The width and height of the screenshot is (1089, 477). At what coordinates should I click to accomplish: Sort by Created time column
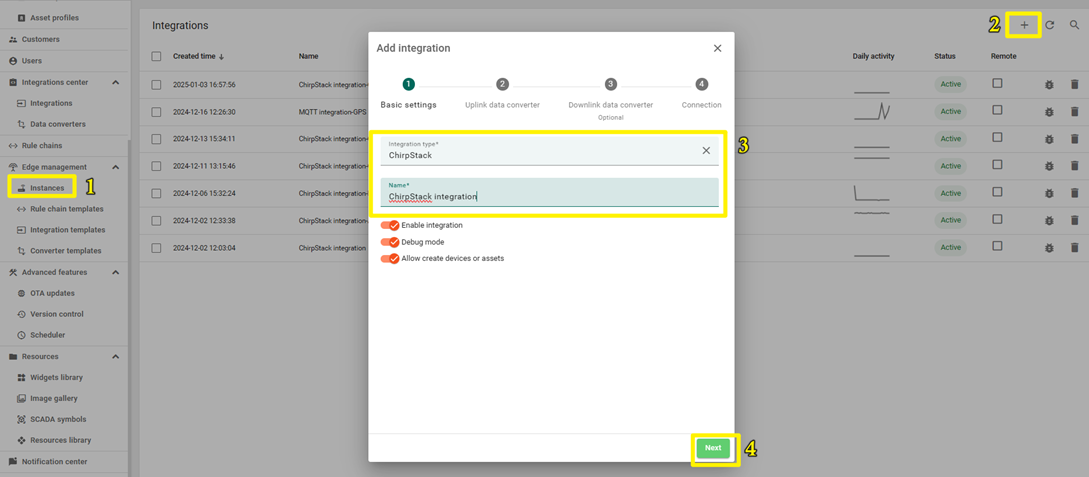[x=198, y=56]
